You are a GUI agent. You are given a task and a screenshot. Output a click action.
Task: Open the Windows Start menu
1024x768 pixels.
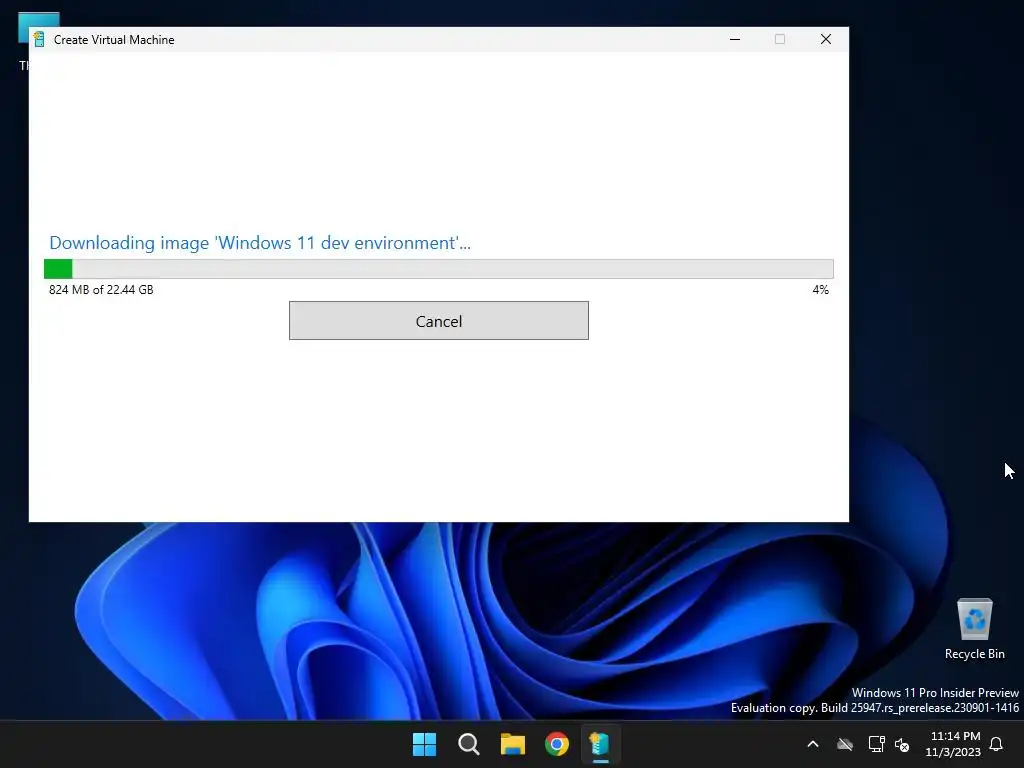tap(424, 744)
